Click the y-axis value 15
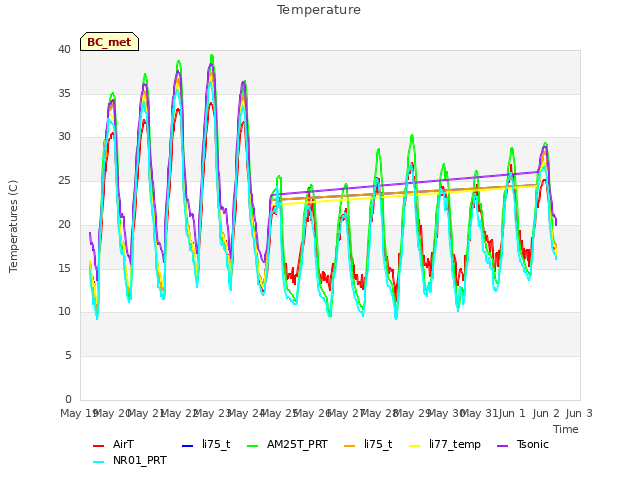The height and width of the screenshot is (480, 640). click(64, 268)
